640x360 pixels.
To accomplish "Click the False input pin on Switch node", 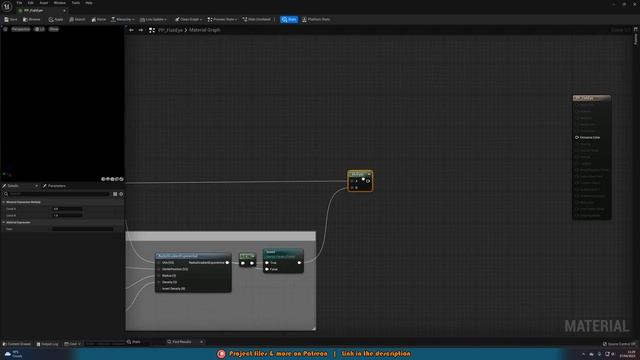I will (x=267, y=269).
